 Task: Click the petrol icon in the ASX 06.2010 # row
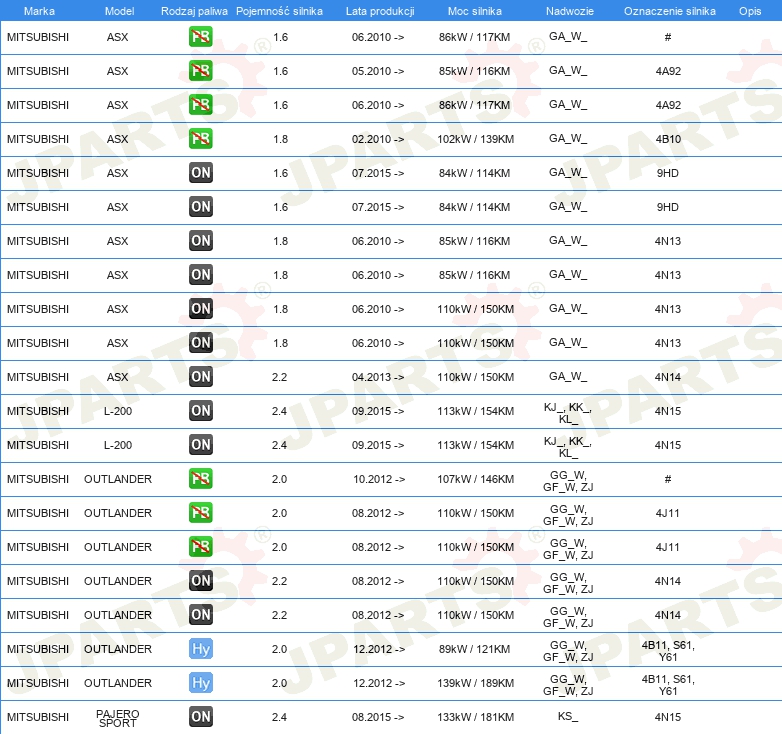tap(201, 37)
